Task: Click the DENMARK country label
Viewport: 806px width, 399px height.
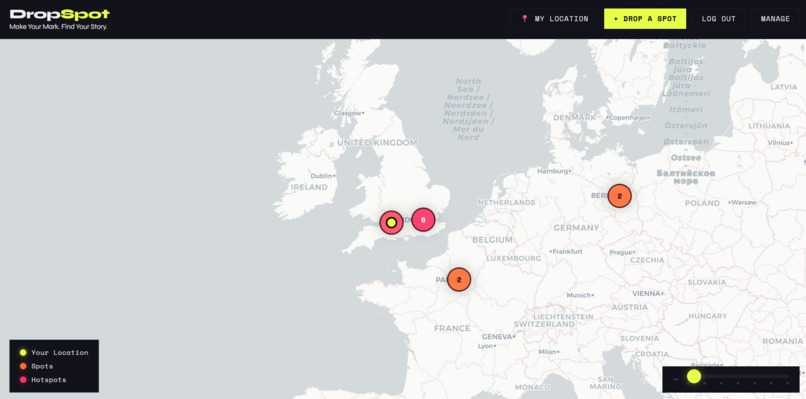Action: [575, 118]
